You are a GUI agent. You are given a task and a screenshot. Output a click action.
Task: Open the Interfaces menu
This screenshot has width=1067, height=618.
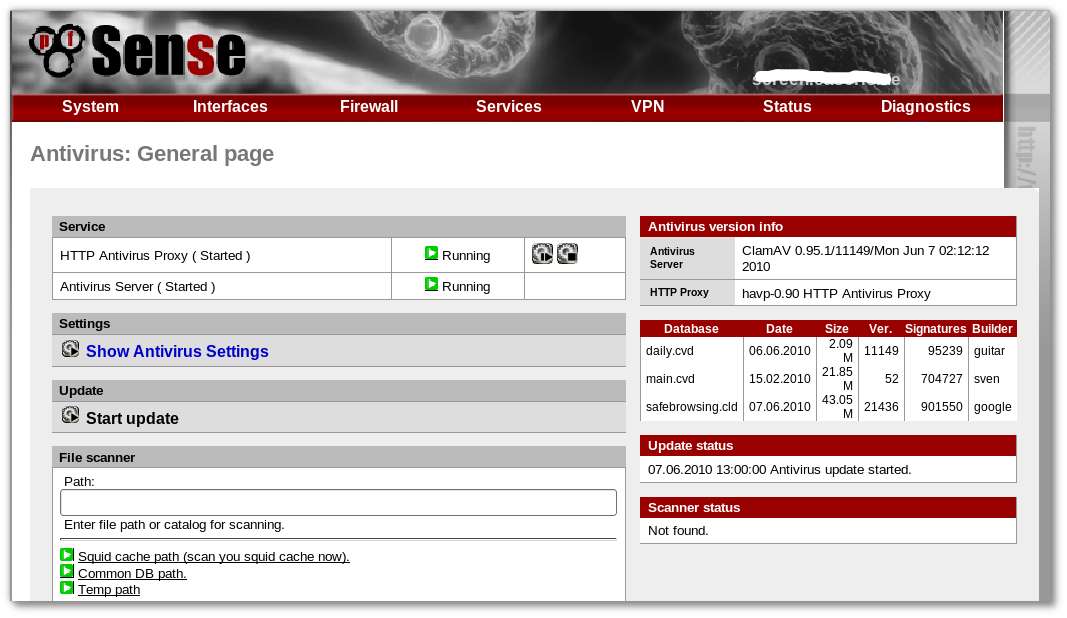230,107
